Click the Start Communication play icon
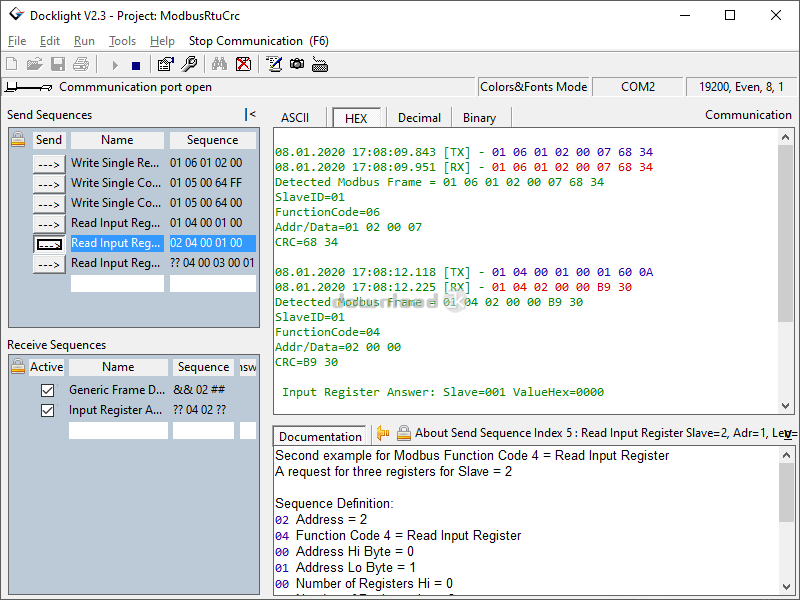This screenshot has height=600, width=800. pyautogui.click(x=115, y=65)
